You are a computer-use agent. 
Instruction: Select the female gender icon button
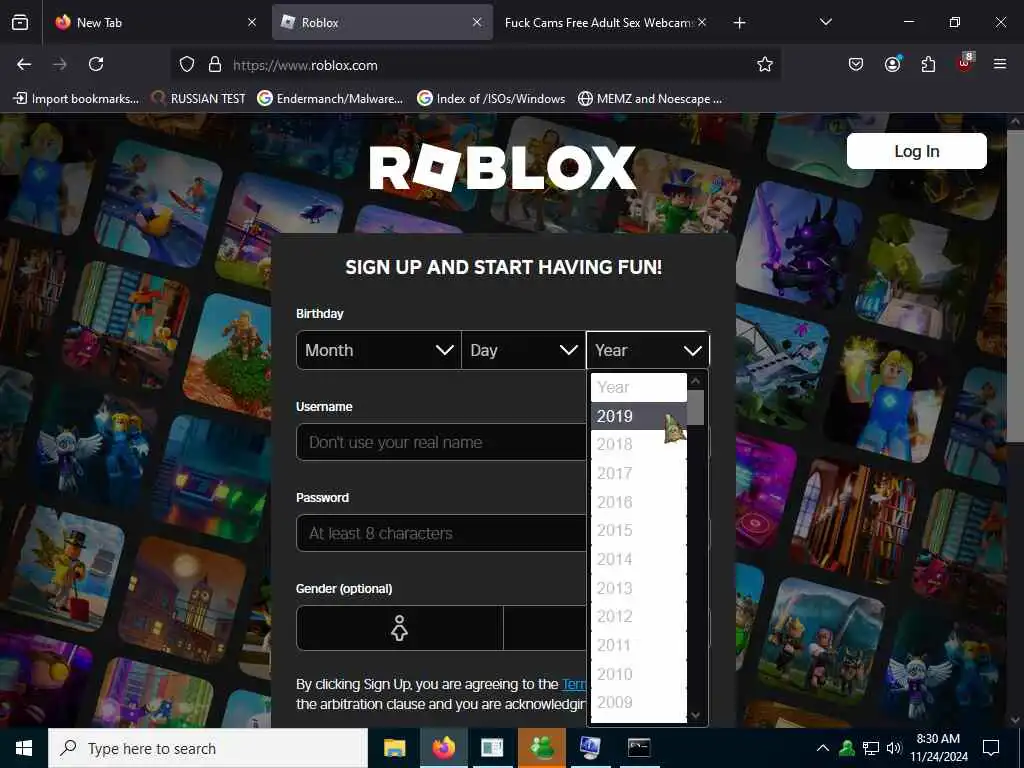pyautogui.click(x=400, y=628)
